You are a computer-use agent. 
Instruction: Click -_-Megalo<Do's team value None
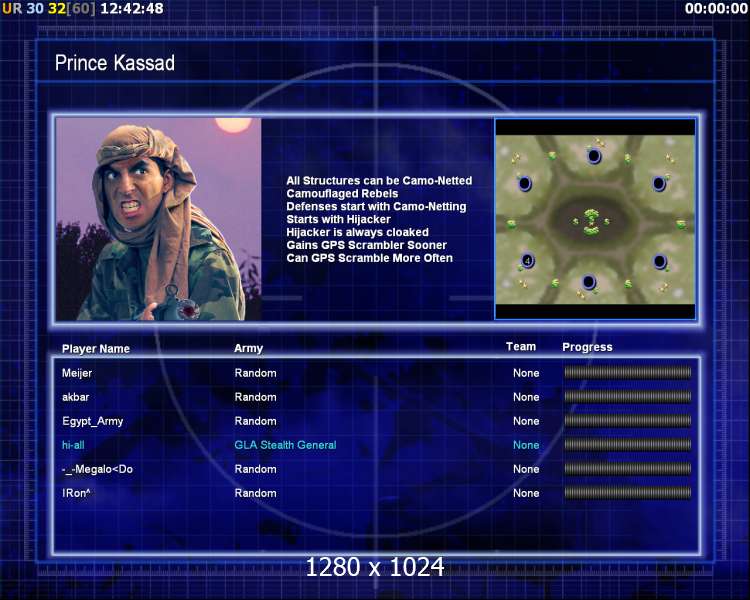pyautogui.click(x=526, y=469)
